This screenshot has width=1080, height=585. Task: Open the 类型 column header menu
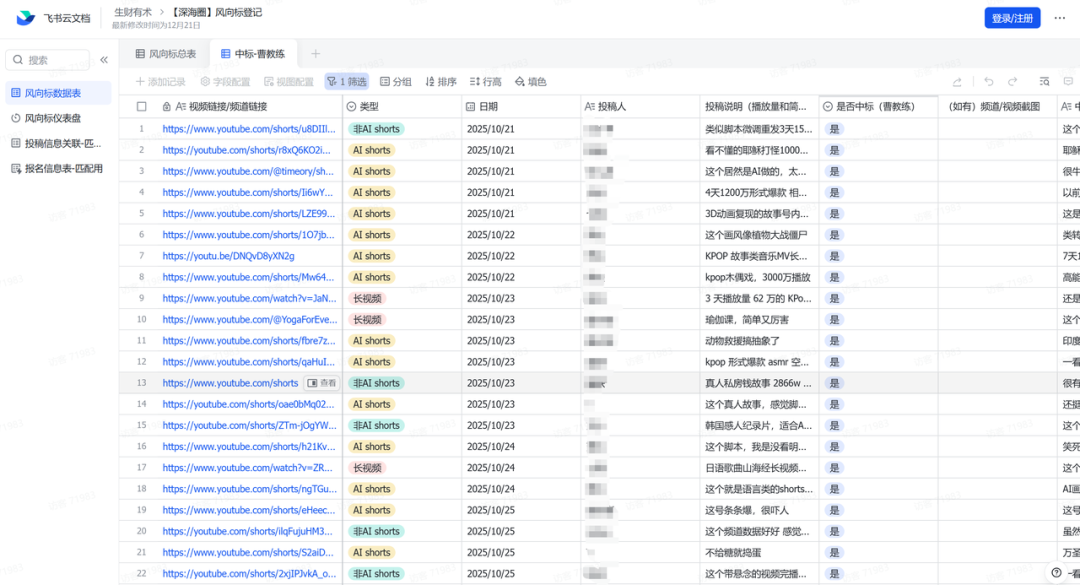click(x=402, y=107)
